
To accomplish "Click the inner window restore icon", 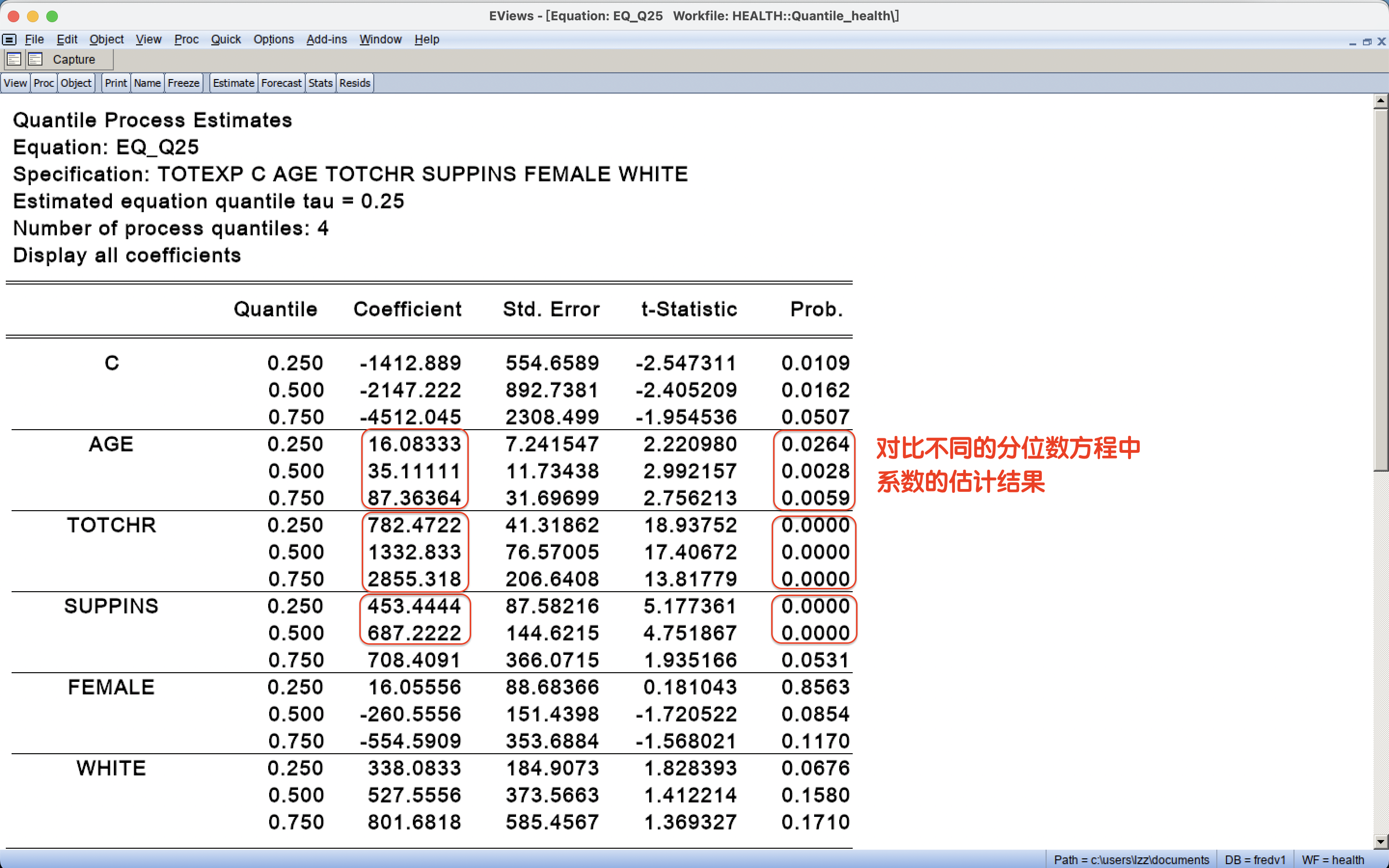I will pyautogui.click(x=1367, y=42).
